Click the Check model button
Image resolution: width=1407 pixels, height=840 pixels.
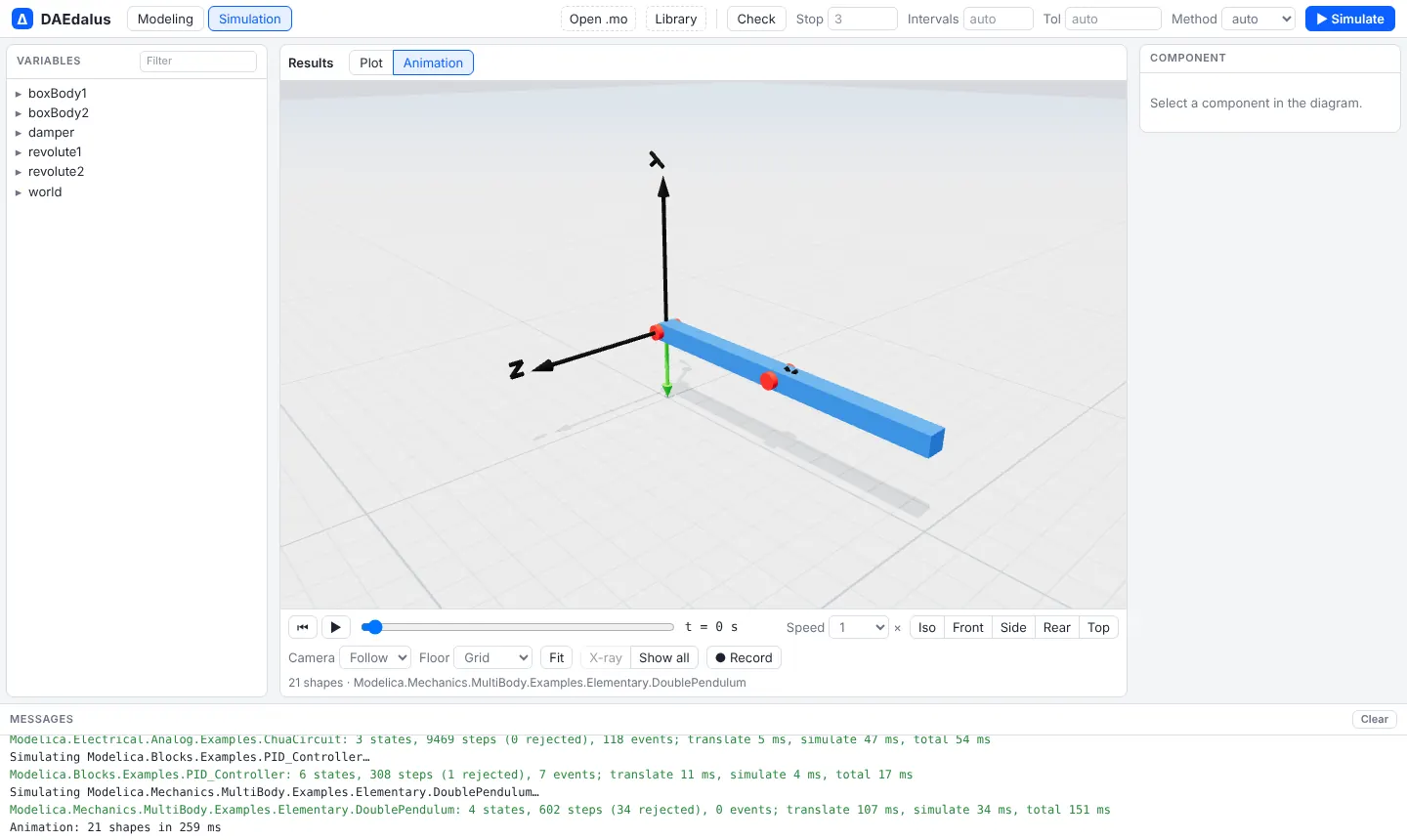(756, 19)
